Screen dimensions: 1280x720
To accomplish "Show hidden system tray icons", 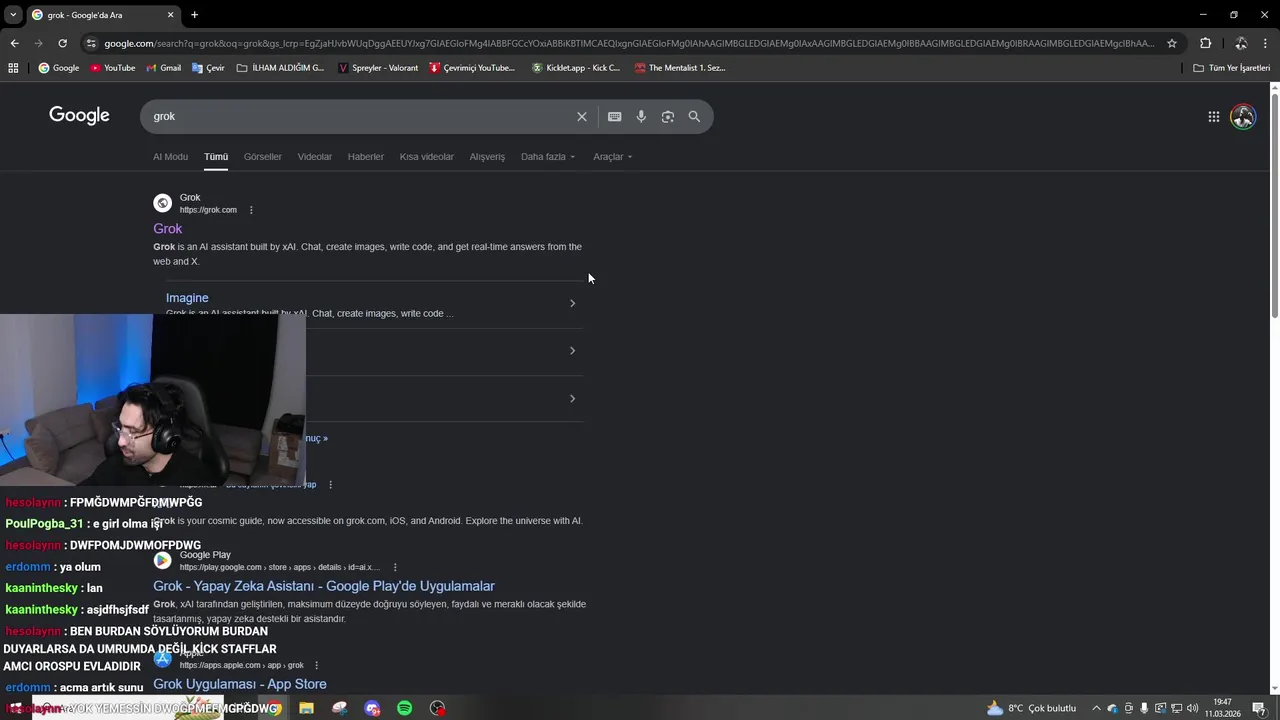I will [1096, 708].
